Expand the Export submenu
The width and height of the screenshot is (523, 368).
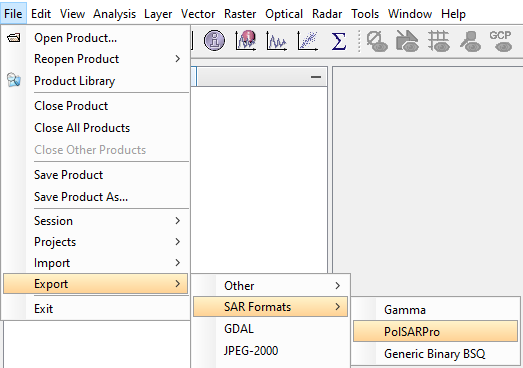(95, 284)
